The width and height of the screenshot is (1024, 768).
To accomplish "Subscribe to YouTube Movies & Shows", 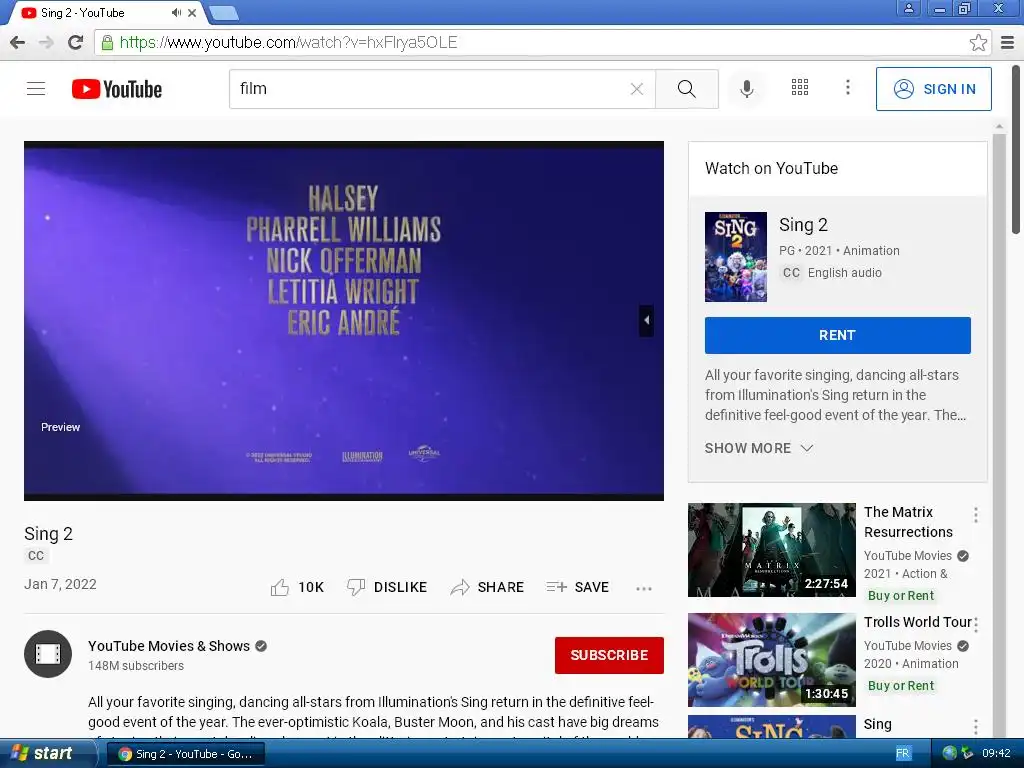I will pos(609,655).
